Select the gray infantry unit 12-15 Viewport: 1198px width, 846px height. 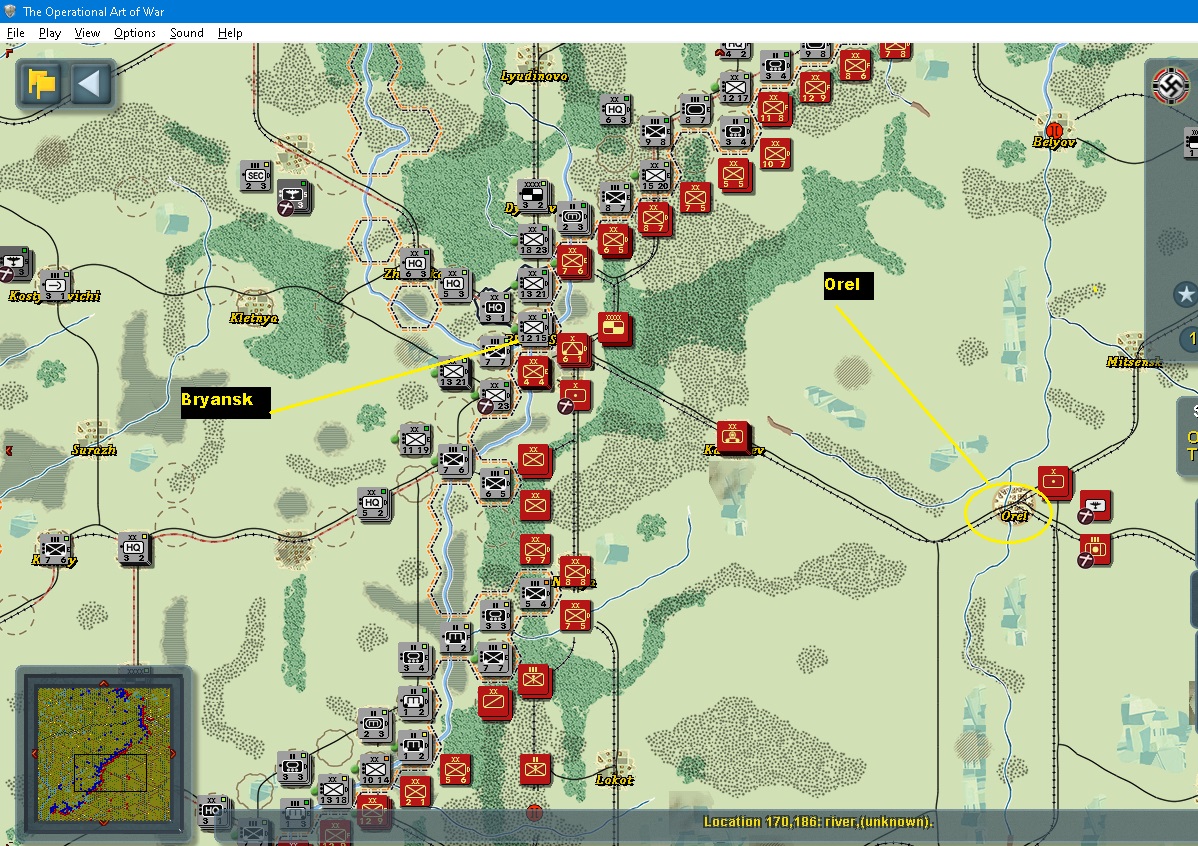(533, 329)
